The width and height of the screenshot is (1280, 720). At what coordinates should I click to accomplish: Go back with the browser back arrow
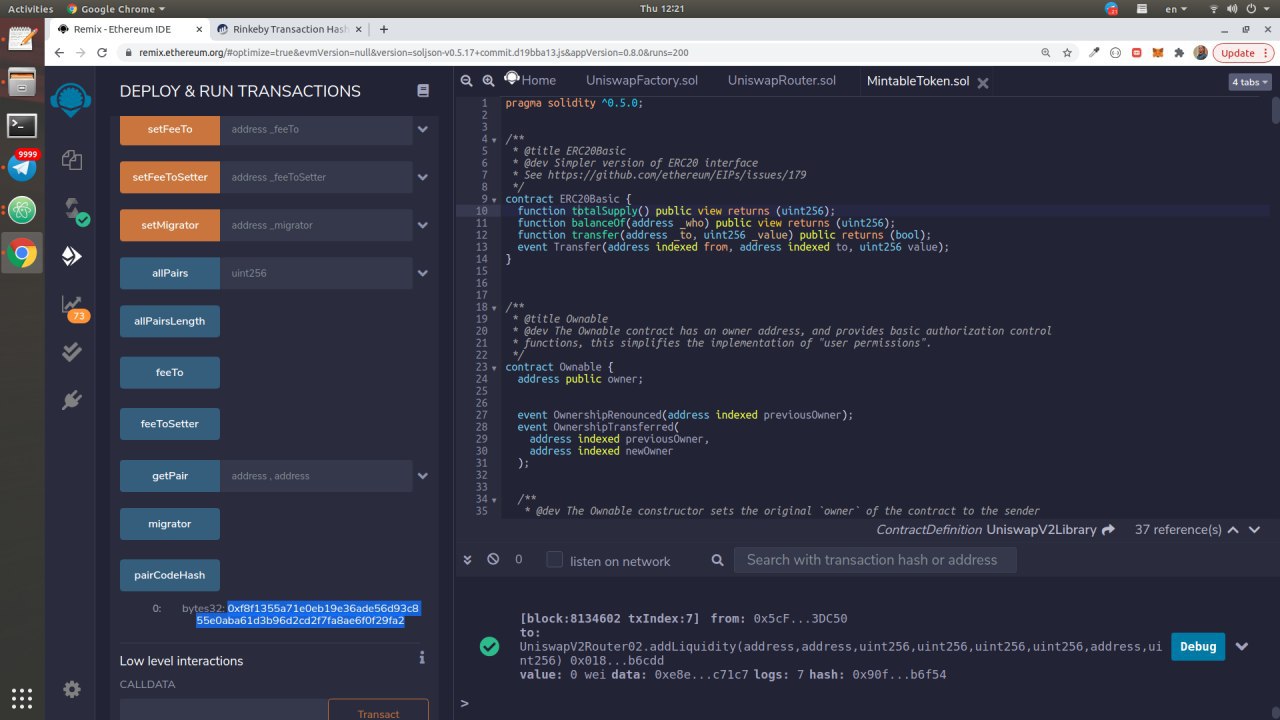pyautogui.click(x=60, y=53)
